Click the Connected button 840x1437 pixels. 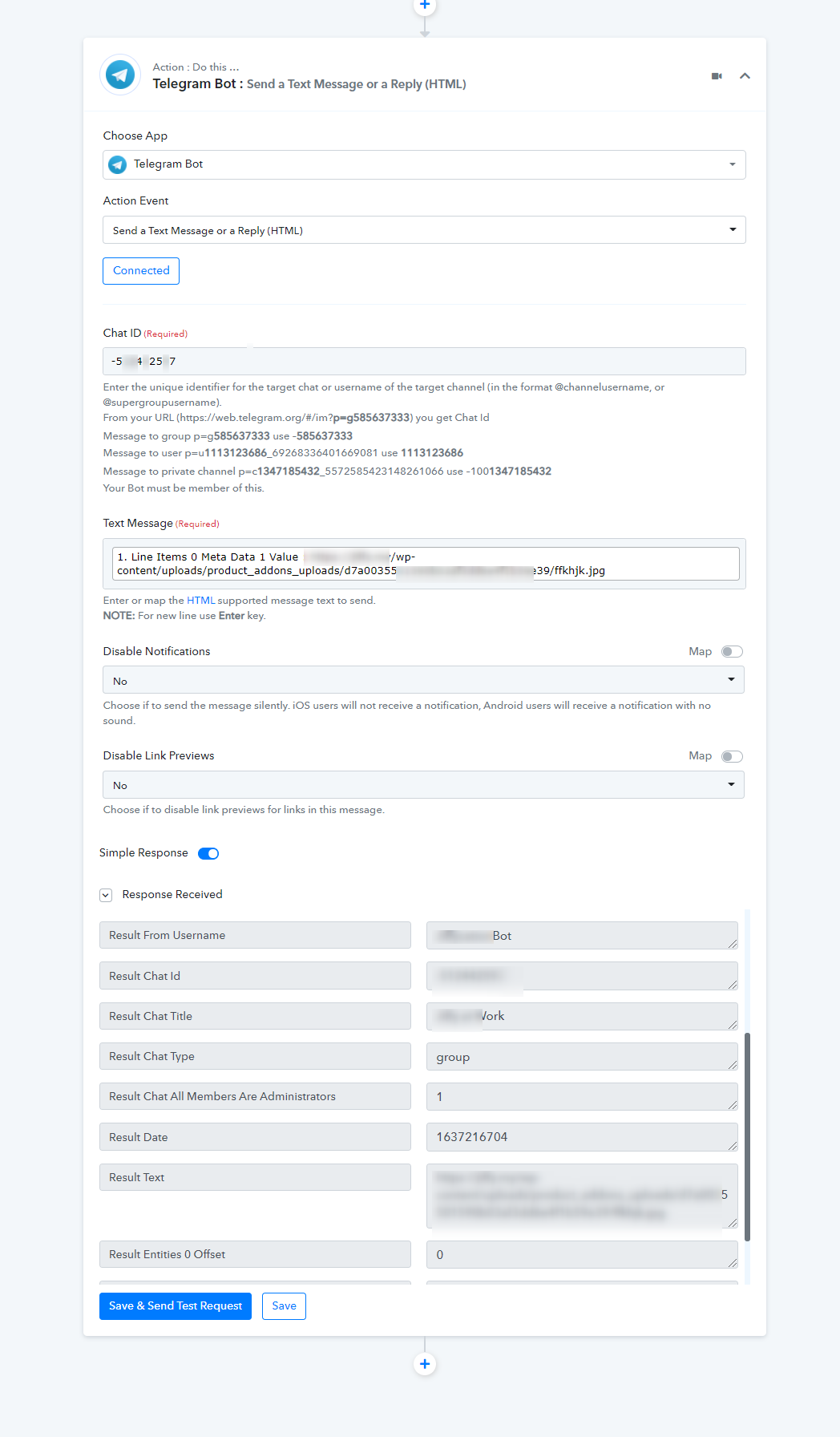point(141,271)
